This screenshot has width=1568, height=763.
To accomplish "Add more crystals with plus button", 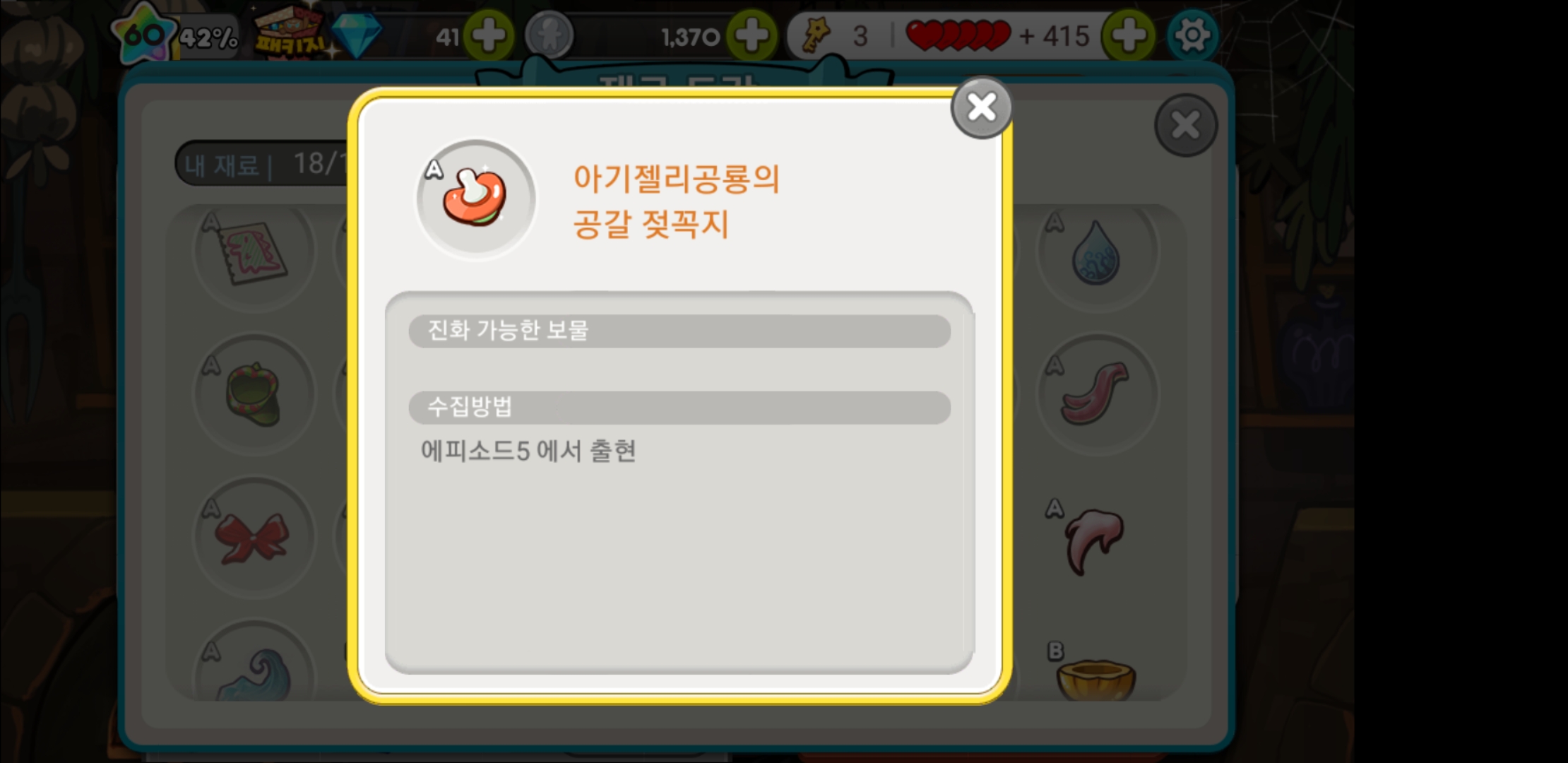I will 489,35.
